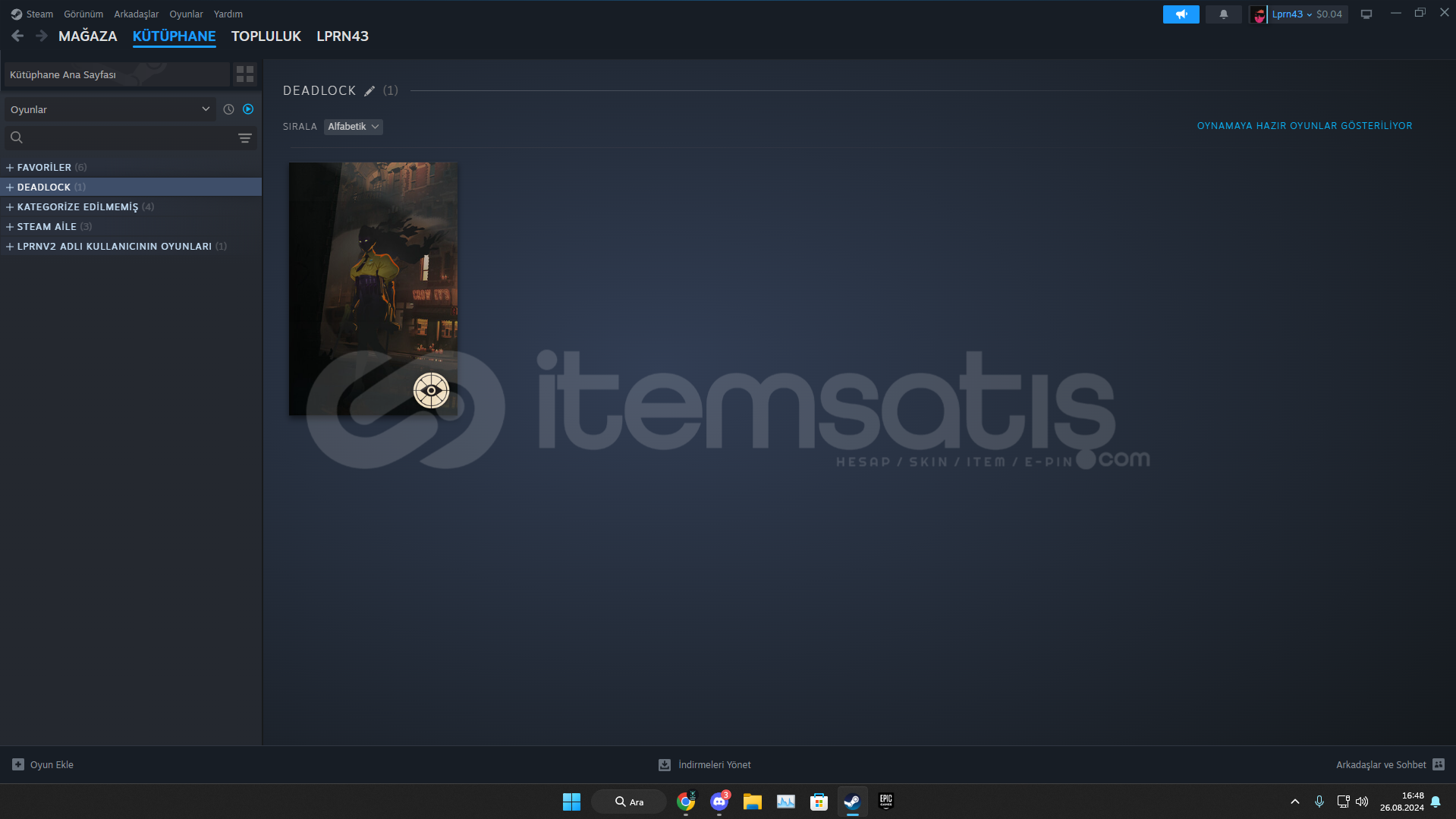1456x819 pixels.
Task: Click the $0.04 wallet balance
Action: click(x=1329, y=14)
